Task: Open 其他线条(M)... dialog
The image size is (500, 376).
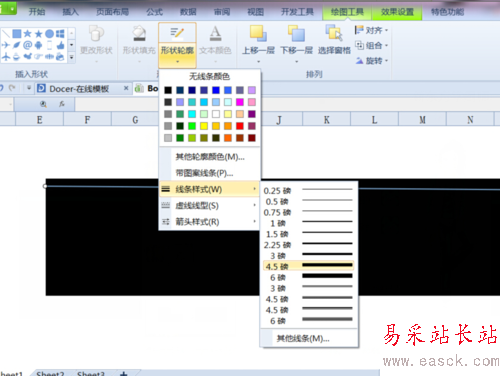Action: (308, 339)
